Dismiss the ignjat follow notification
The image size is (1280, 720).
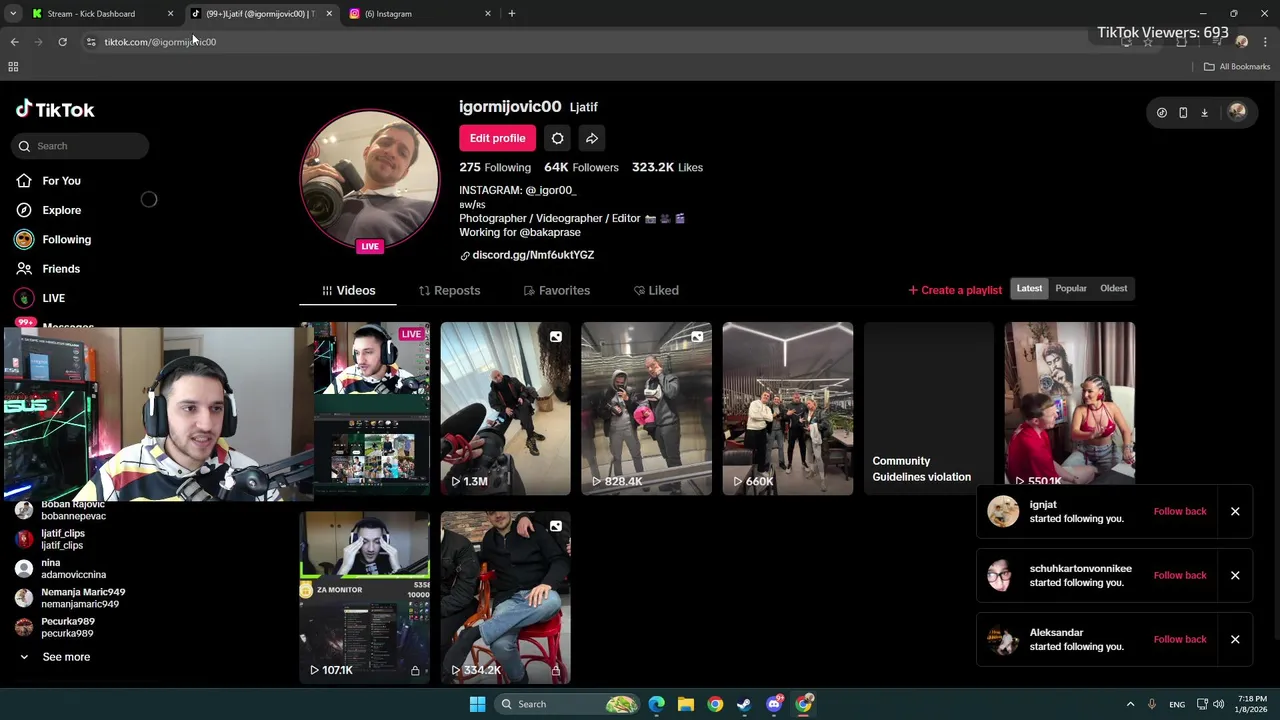tap(1235, 511)
